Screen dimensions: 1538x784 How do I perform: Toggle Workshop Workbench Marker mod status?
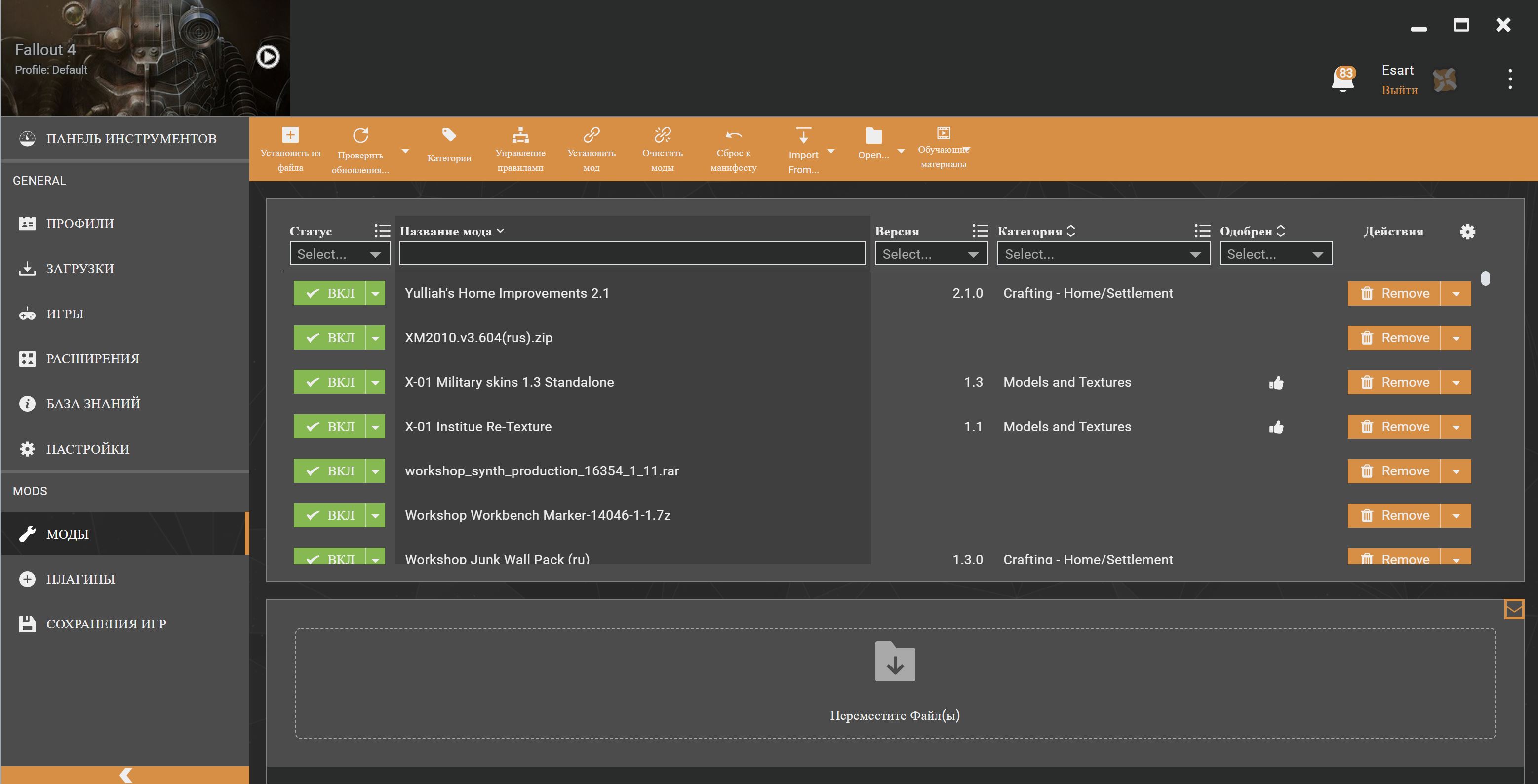[330, 515]
